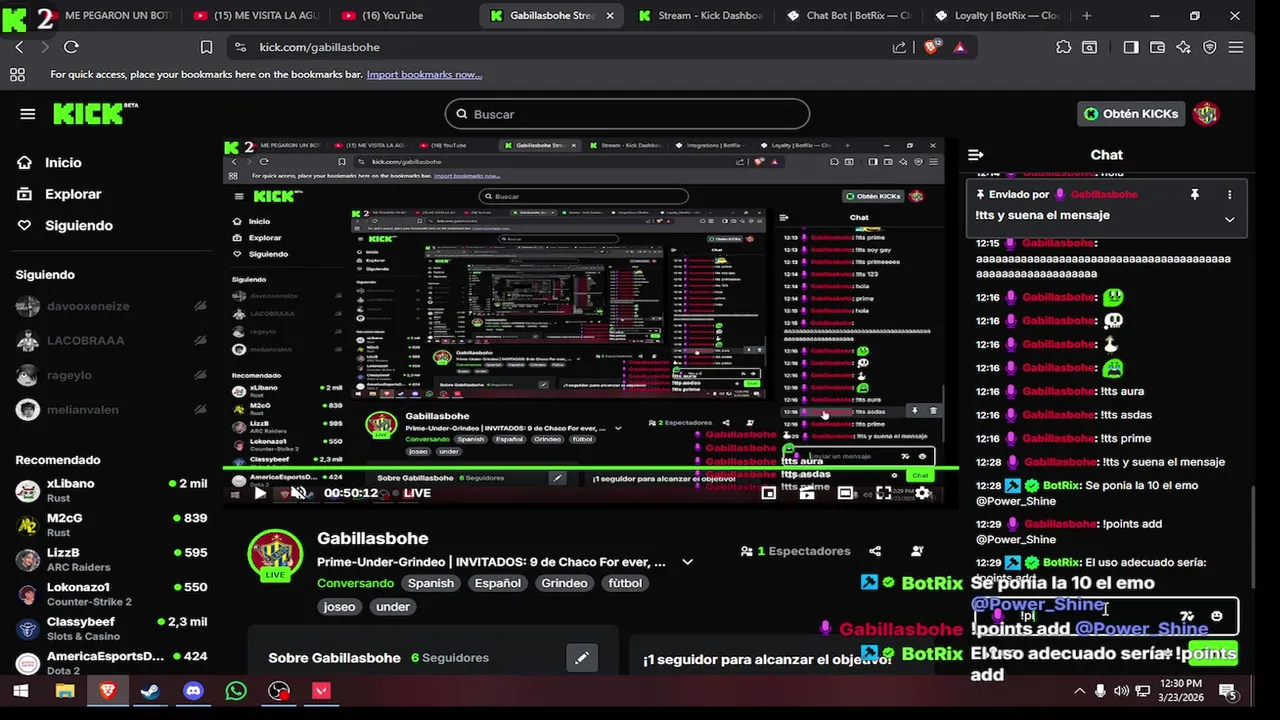Open the Conversando category link
This screenshot has width=1280, height=720.
pyautogui.click(x=355, y=583)
